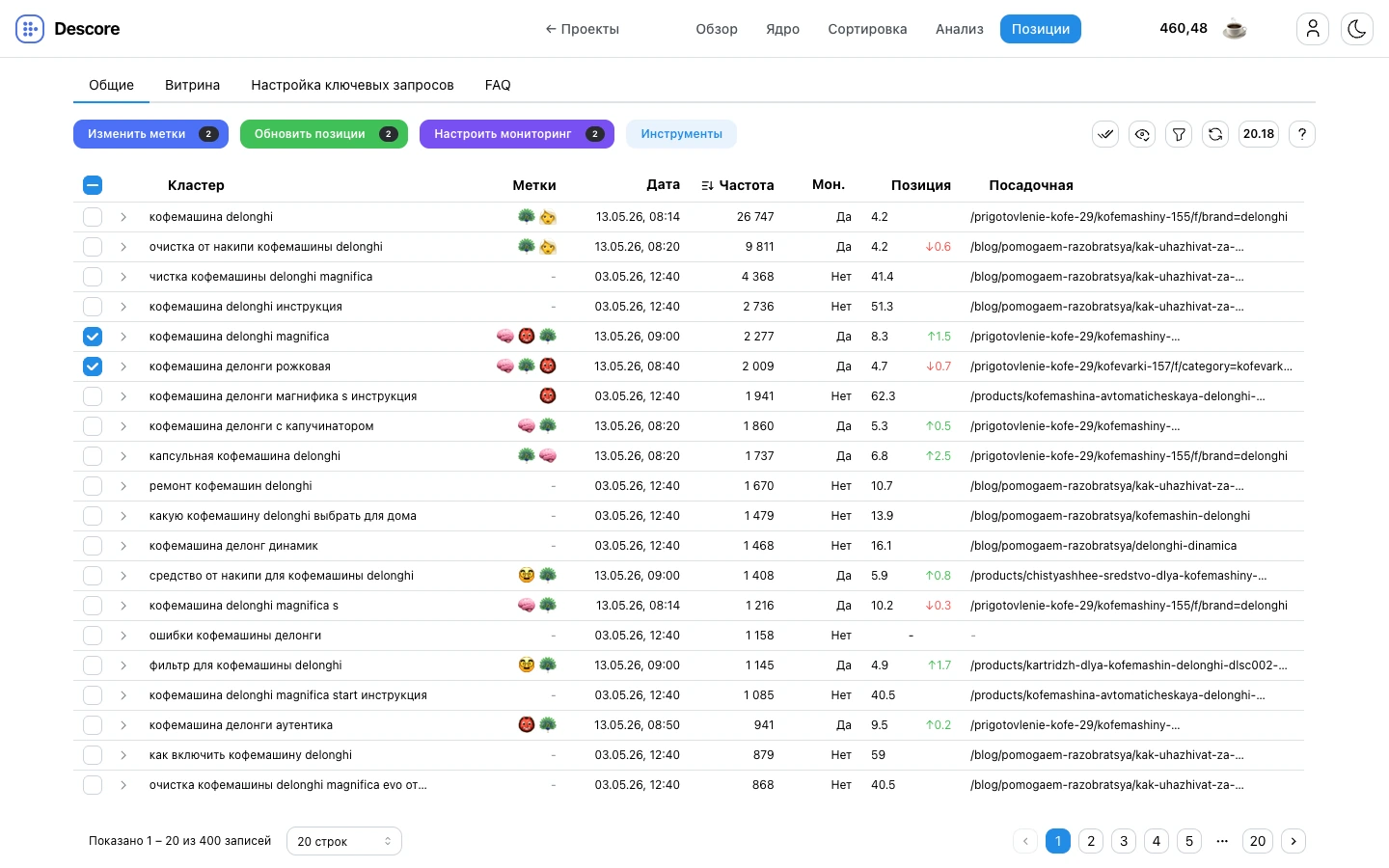Click the coffee cup balance icon
This screenshot has height=868, width=1389.
(1235, 29)
